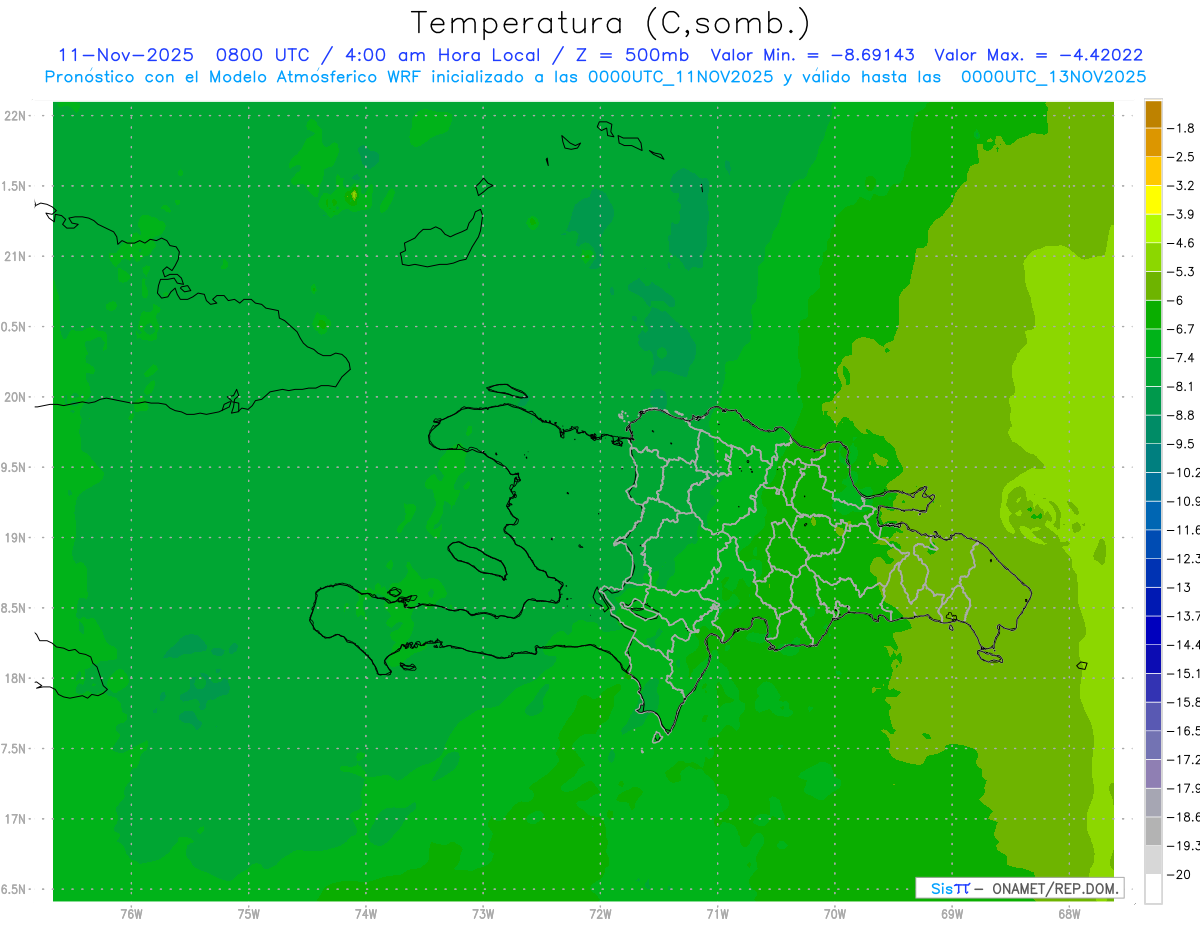Click the '-2.5' colorbar value
The image size is (1200, 927).
pyautogui.click(x=1181, y=157)
